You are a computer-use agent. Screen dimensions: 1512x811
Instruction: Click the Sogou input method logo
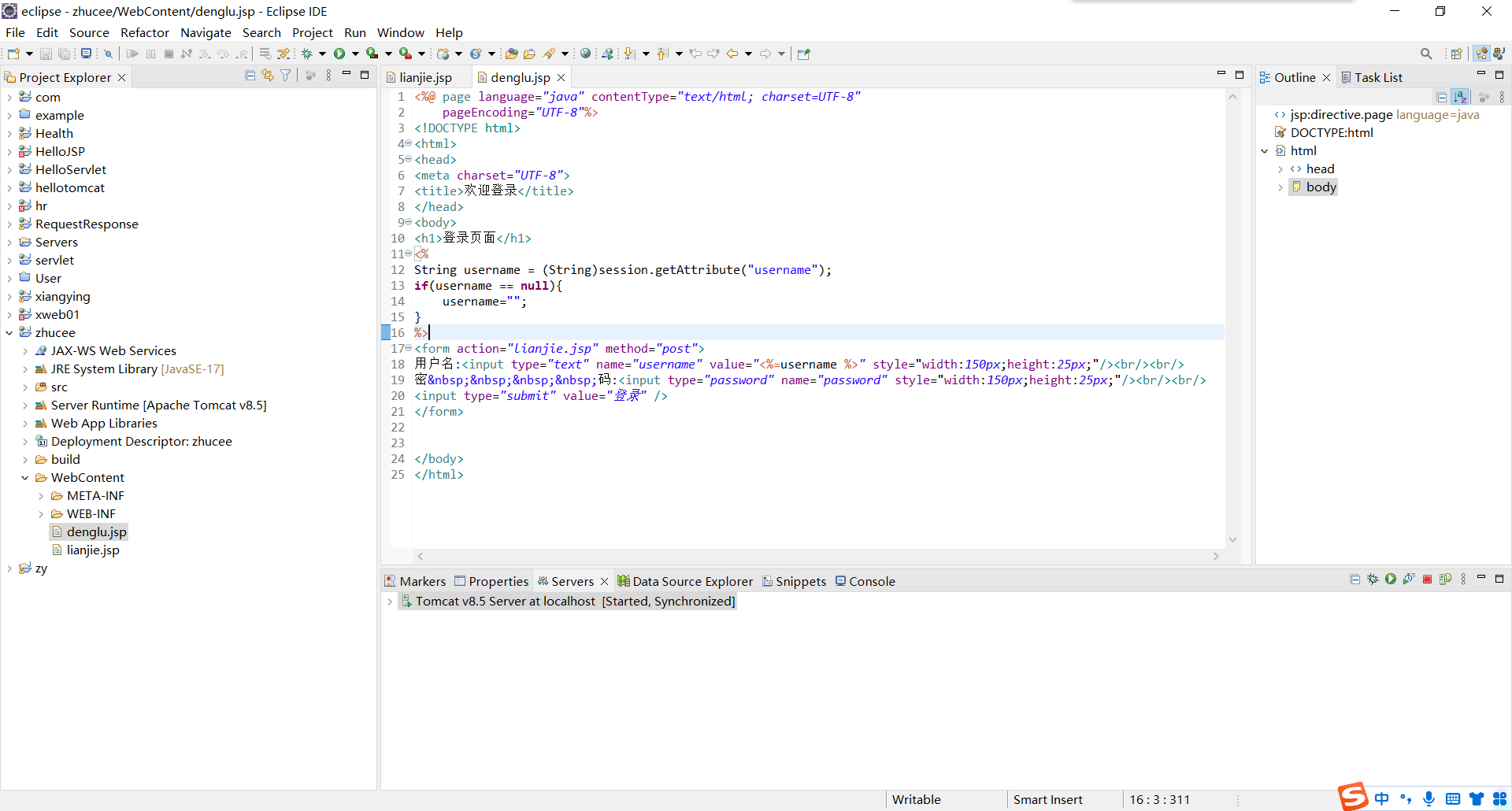click(x=1353, y=797)
